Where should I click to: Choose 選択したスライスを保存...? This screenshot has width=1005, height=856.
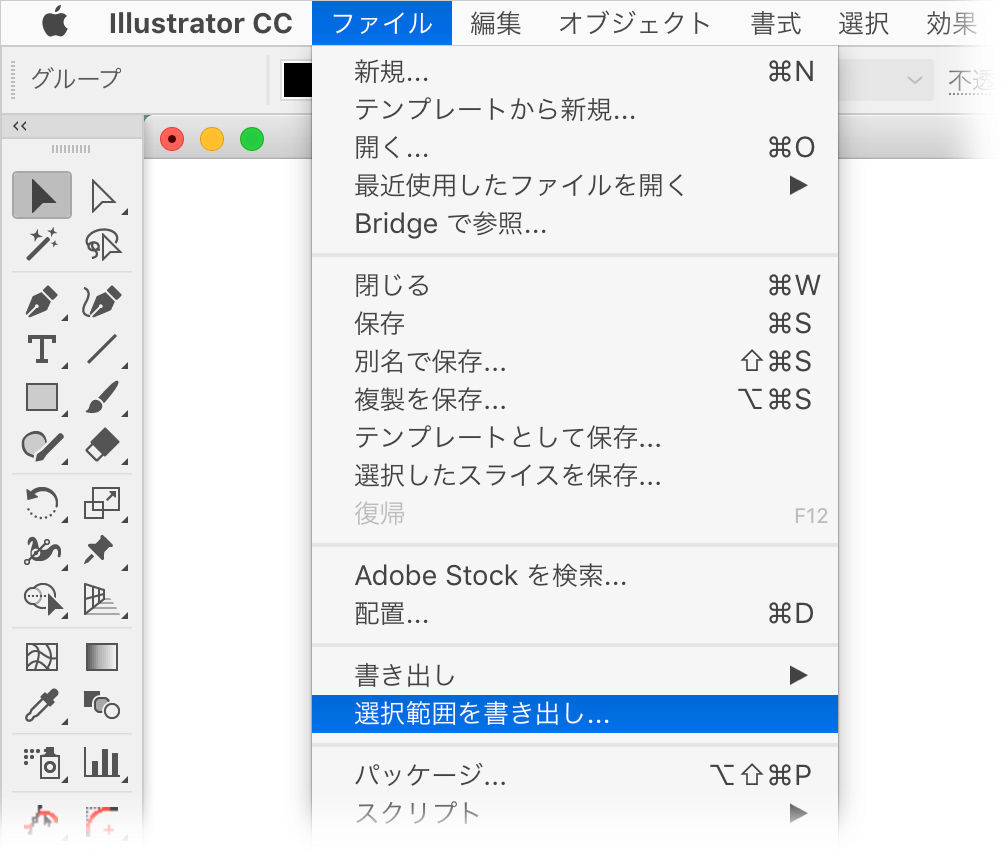[574, 475]
